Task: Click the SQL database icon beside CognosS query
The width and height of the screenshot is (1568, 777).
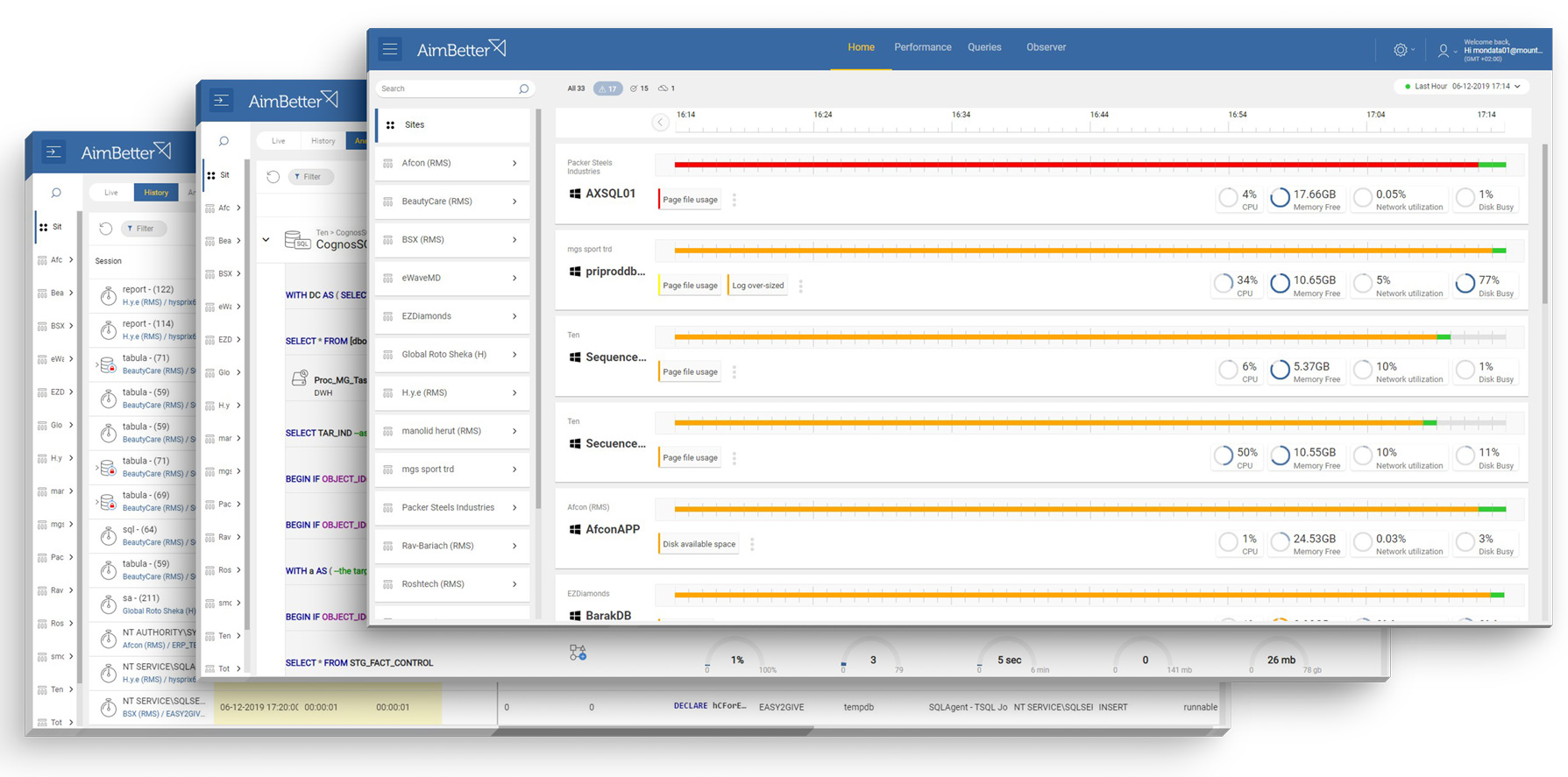Action: [298, 239]
